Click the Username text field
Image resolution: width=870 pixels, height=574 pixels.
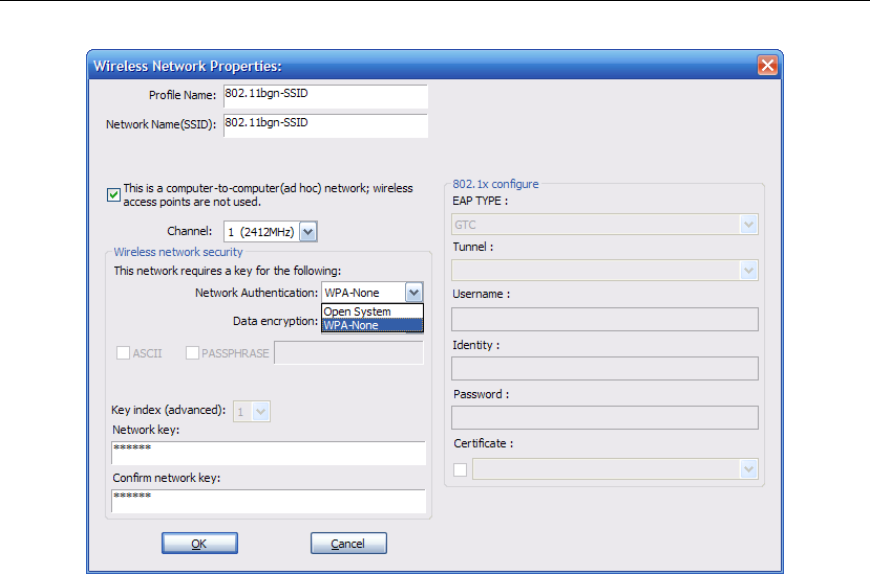(605, 319)
